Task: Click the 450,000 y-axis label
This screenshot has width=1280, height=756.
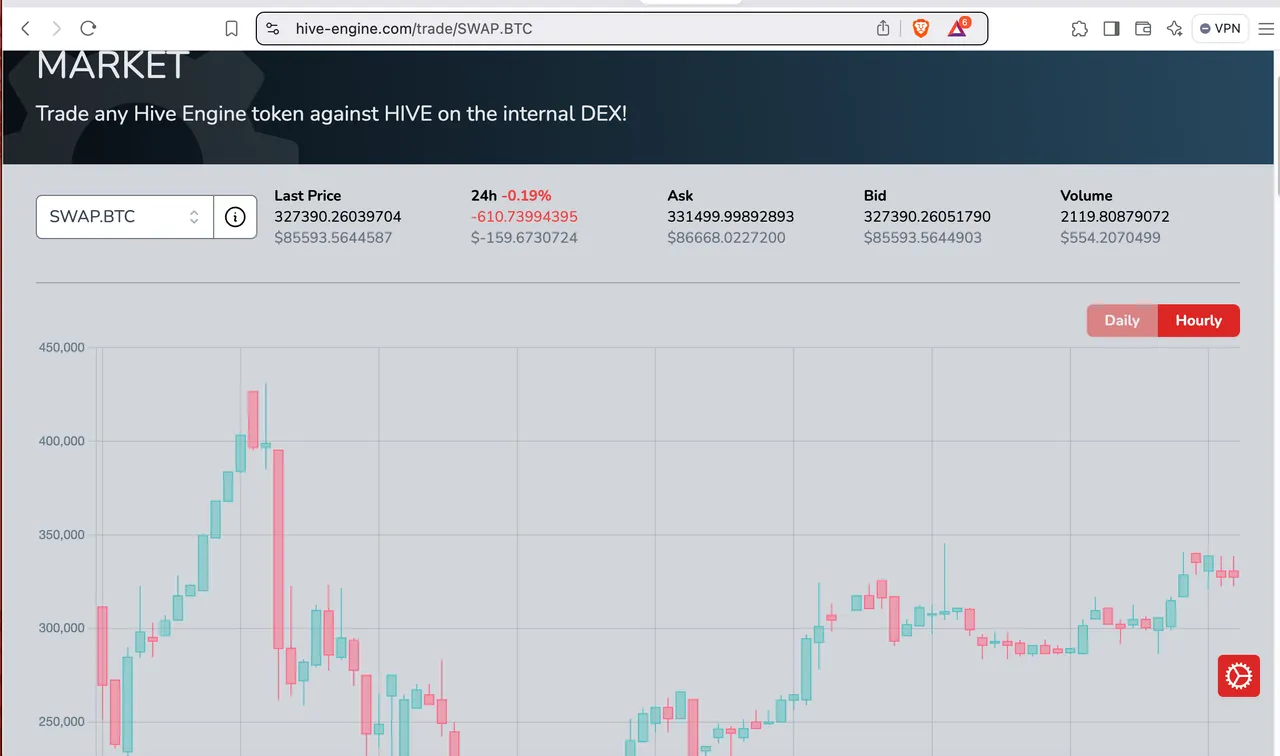Action: click(61, 348)
